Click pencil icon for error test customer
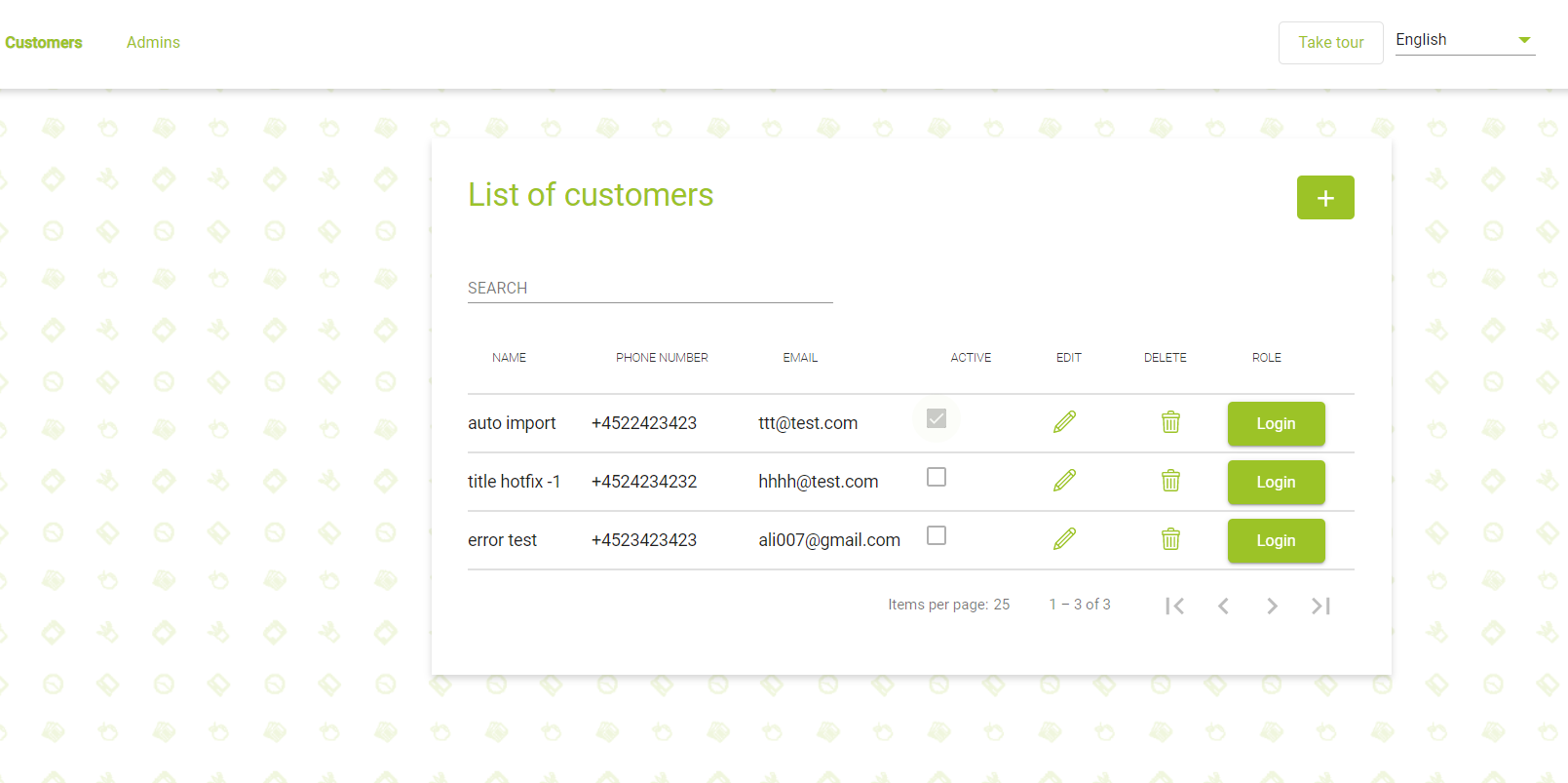This screenshot has height=783, width=1568. (x=1064, y=539)
